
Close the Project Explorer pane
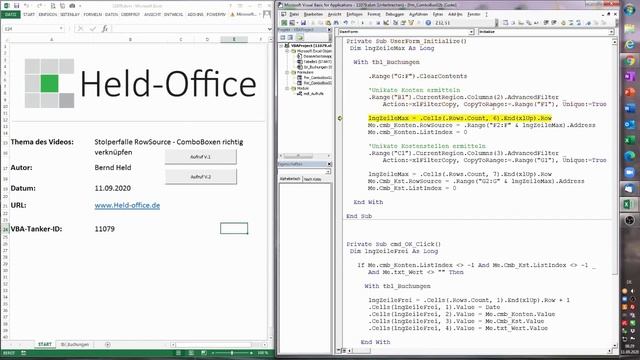pos(329,30)
